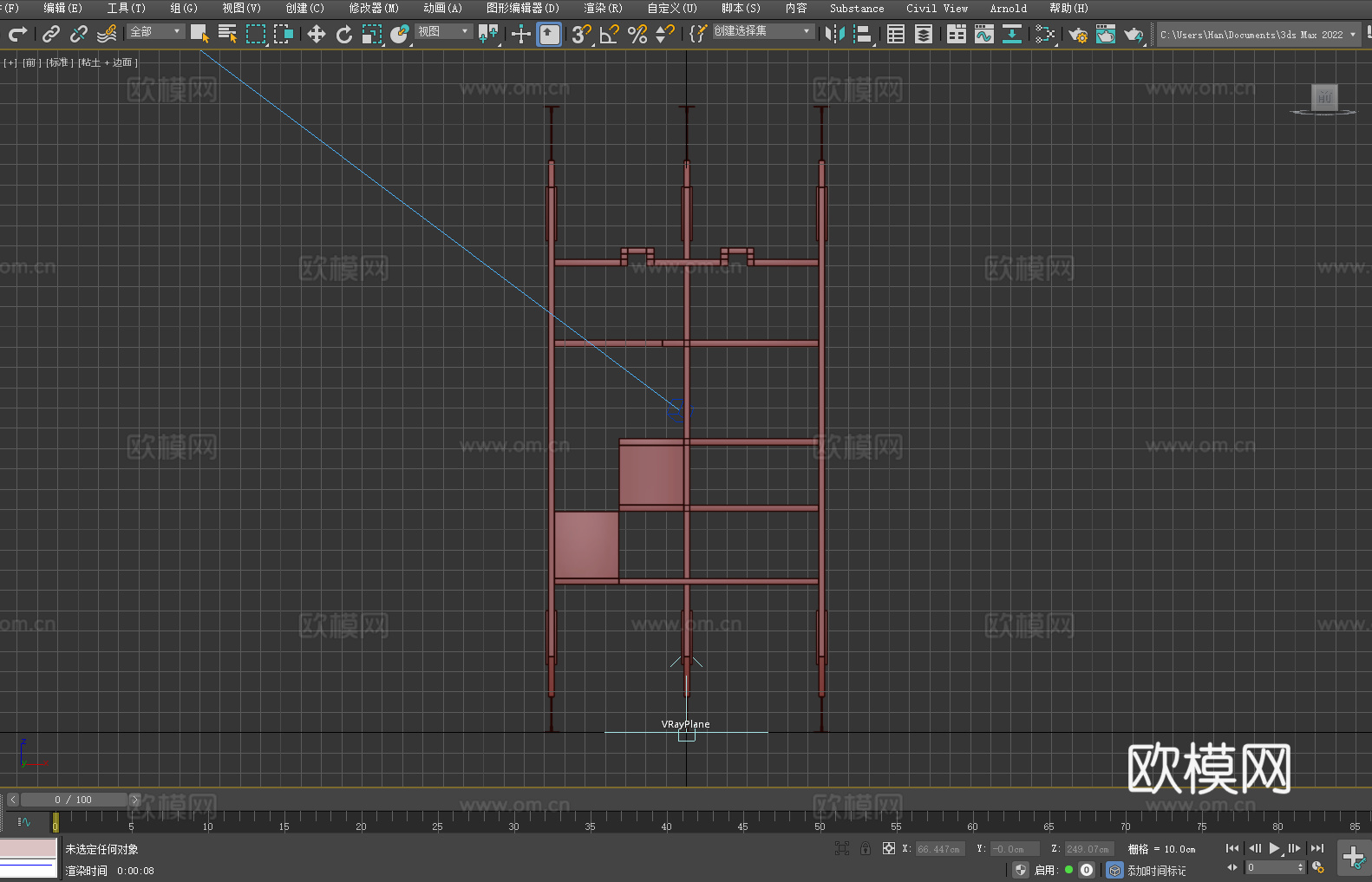The height and width of the screenshot is (882, 1372).
Task: Open Arnold menu
Action: pos(1008,8)
